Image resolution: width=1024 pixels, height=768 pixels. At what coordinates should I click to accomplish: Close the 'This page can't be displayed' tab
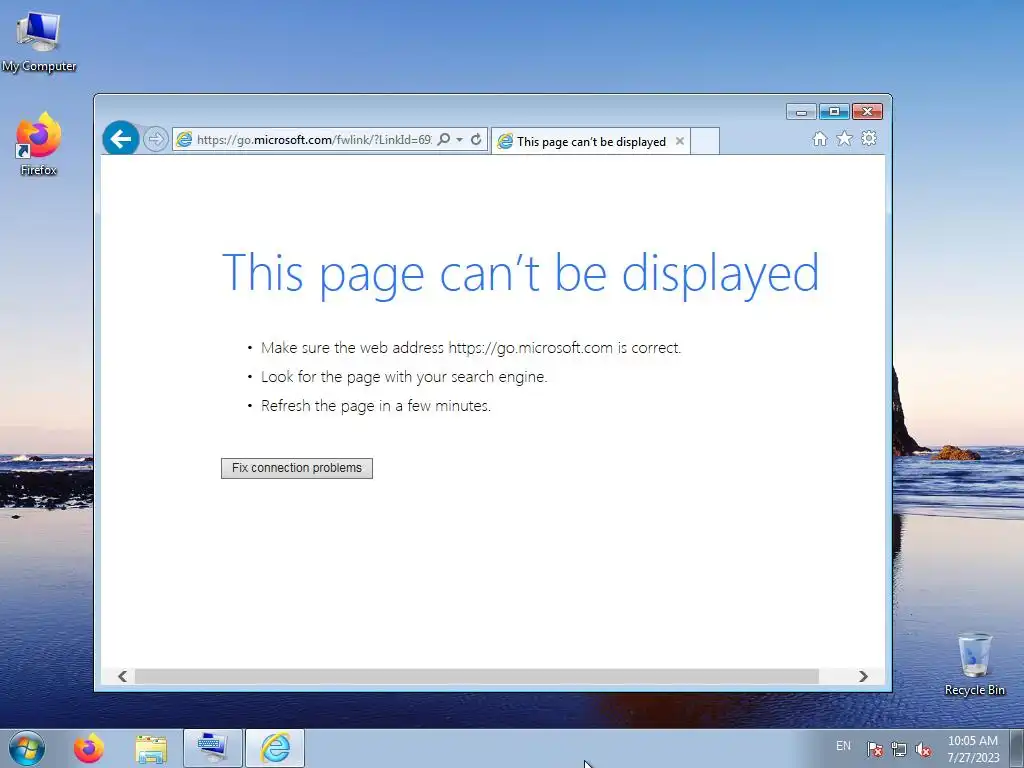680,141
